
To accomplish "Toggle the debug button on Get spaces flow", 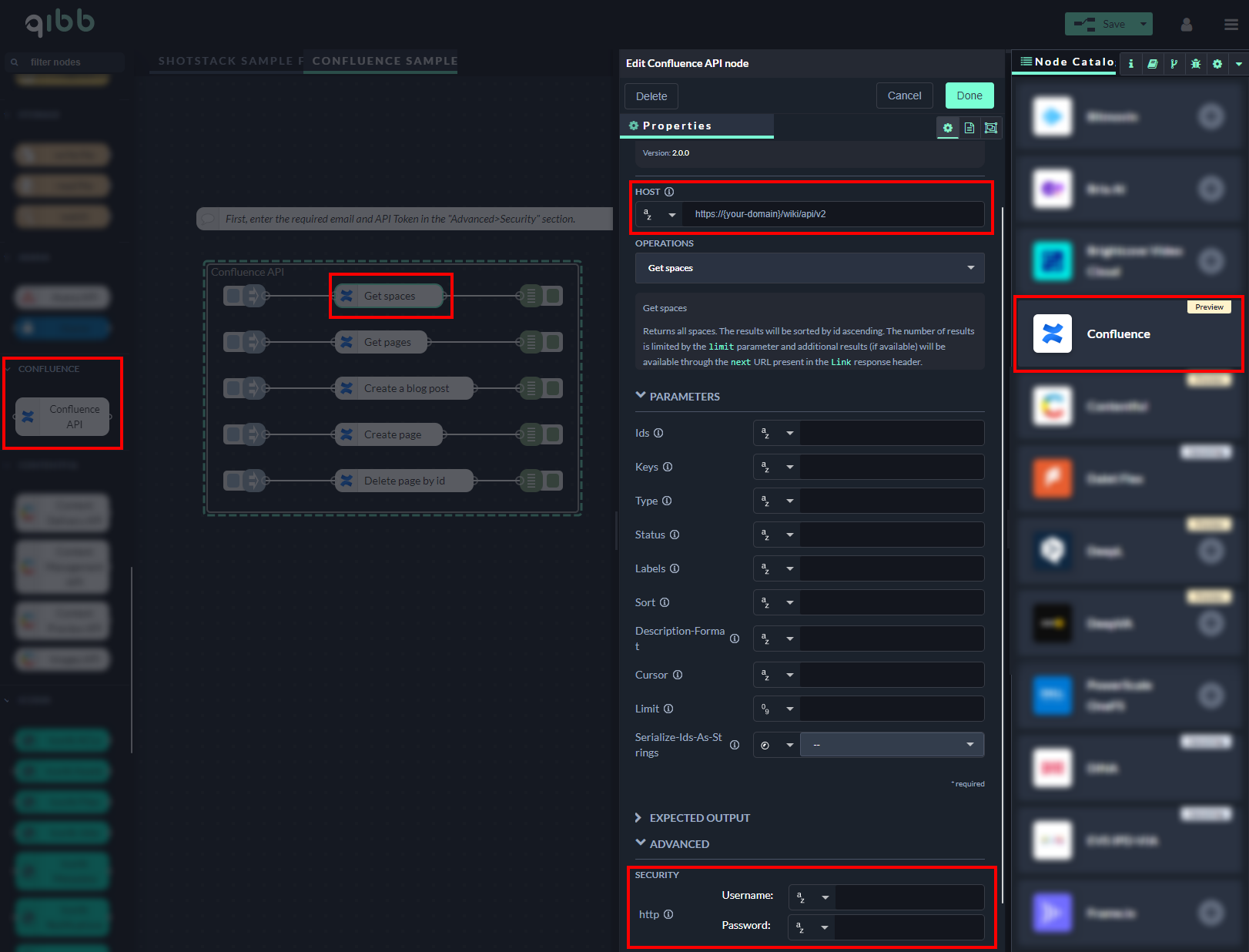I will [x=553, y=296].
